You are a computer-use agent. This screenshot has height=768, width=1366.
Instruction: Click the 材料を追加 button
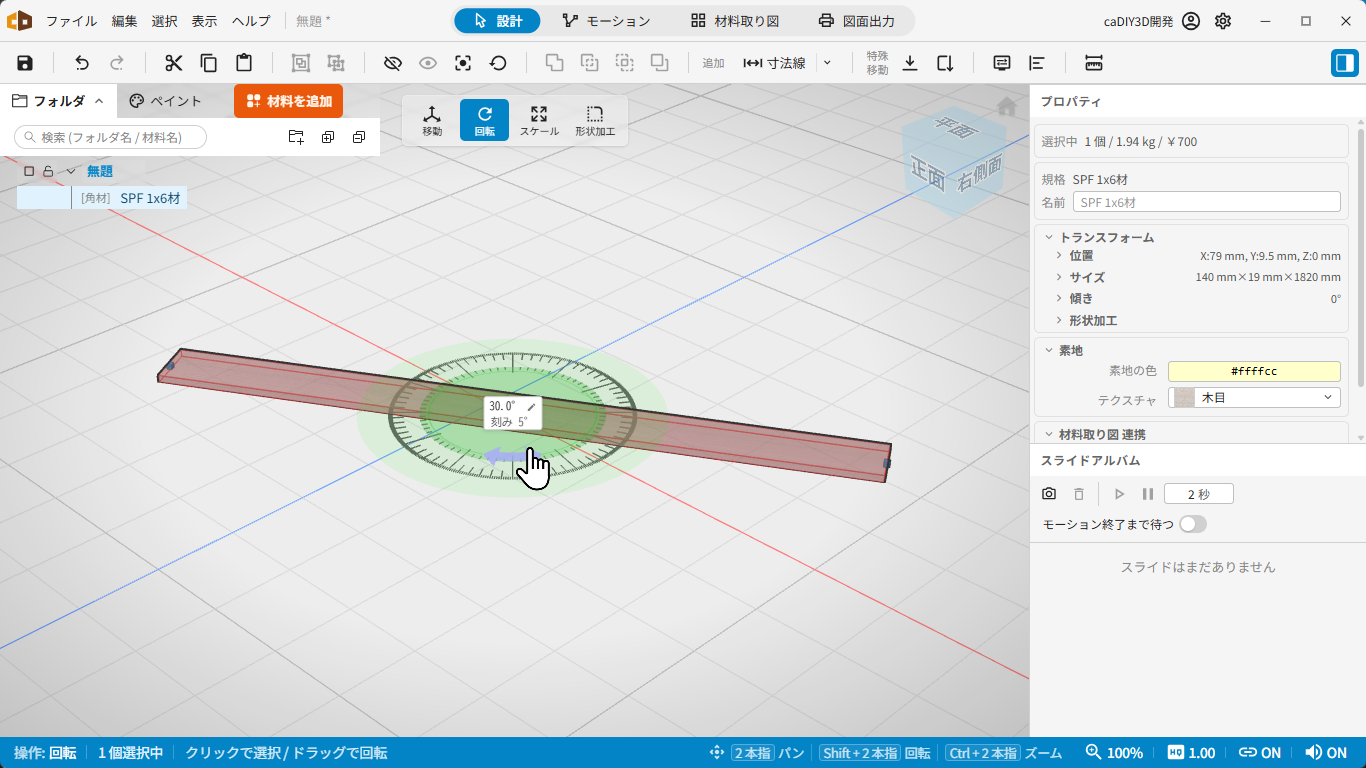289,101
